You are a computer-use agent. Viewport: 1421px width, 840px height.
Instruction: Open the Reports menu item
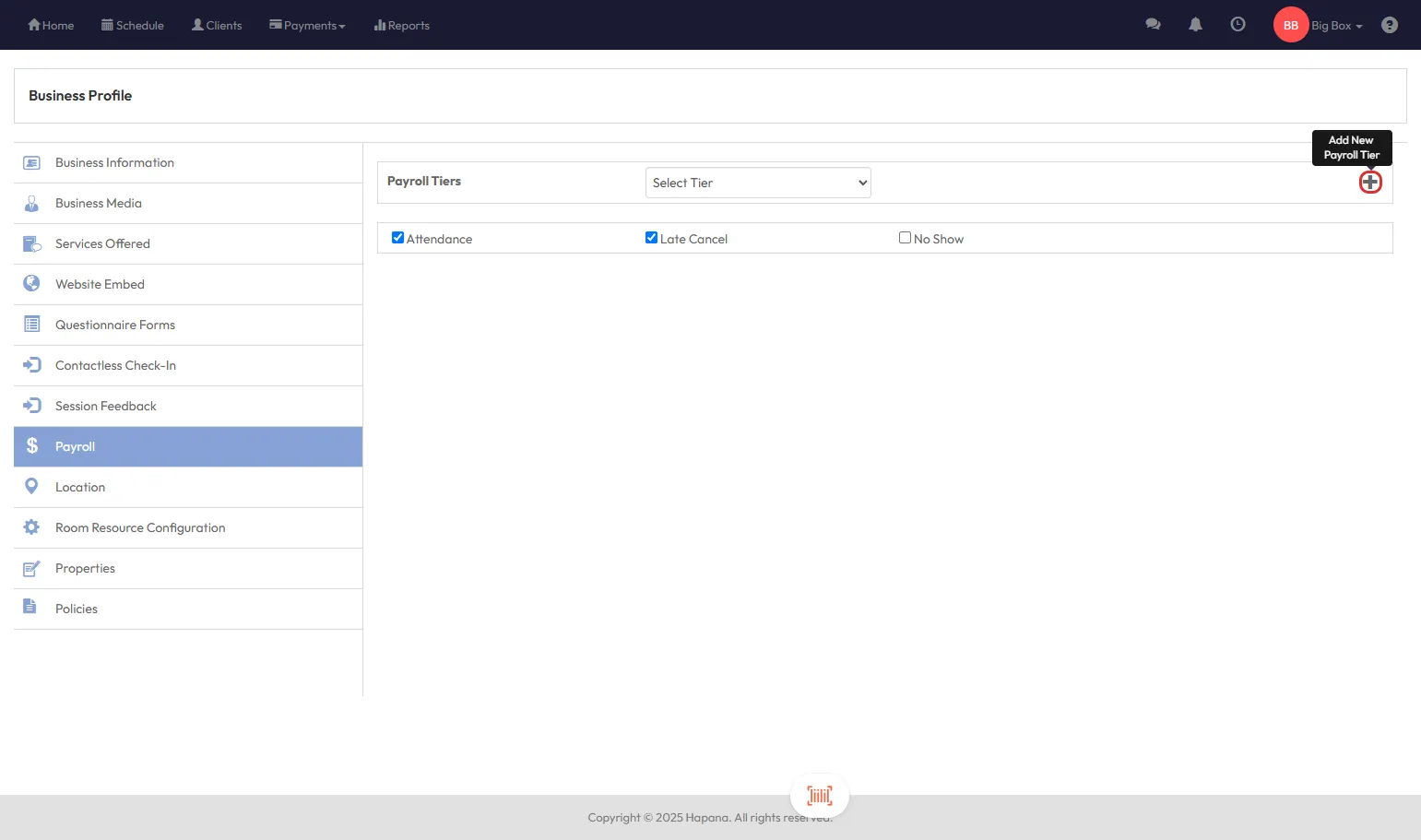pos(402,26)
